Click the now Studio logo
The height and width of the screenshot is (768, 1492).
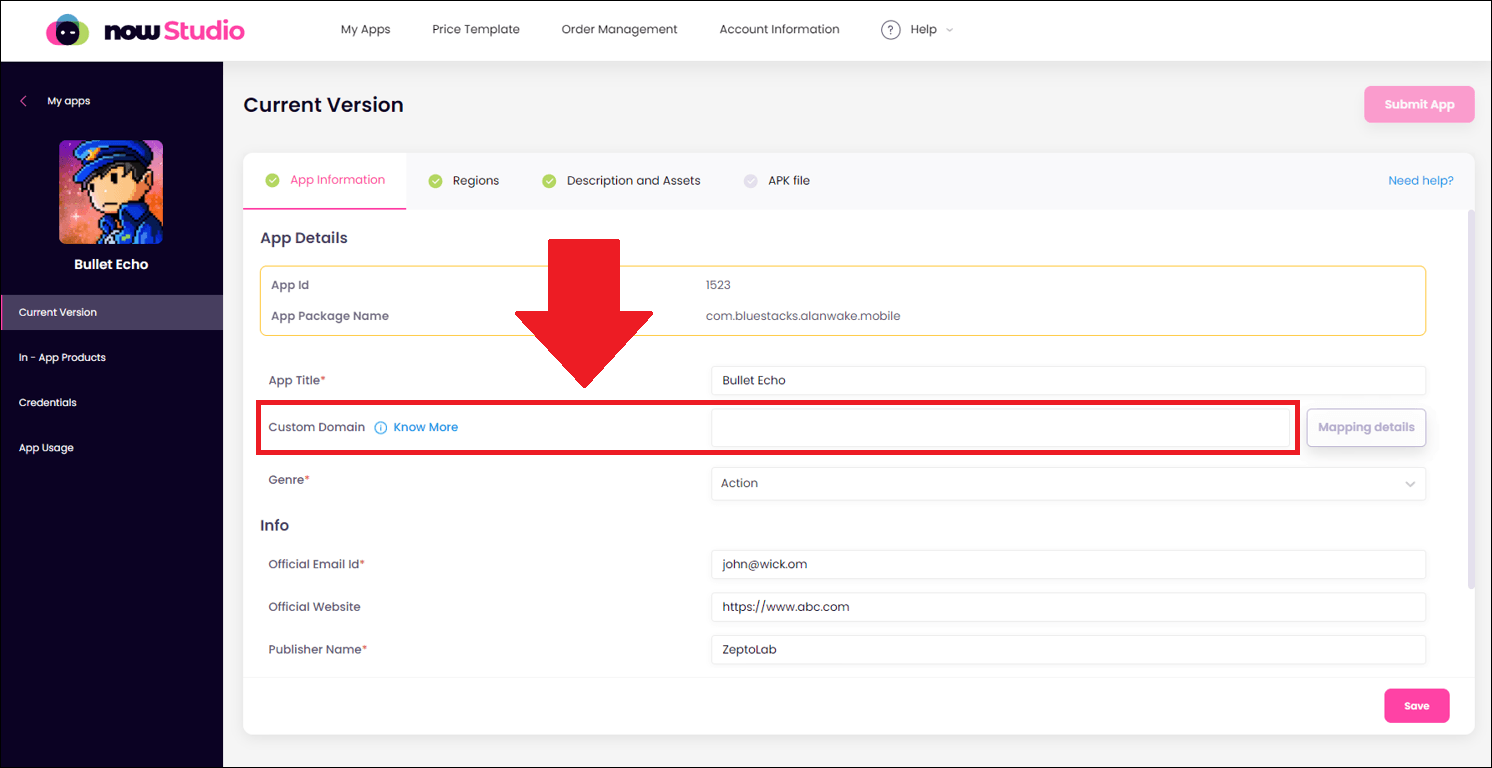tap(145, 30)
